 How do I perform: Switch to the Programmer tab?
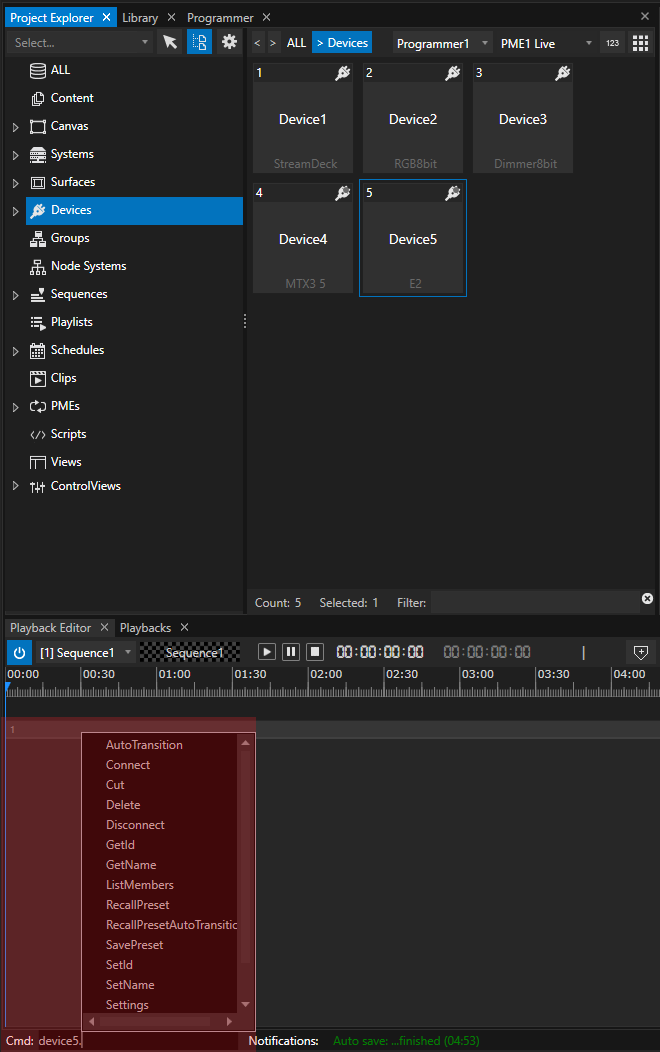pyautogui.click(x=220, y=17)
